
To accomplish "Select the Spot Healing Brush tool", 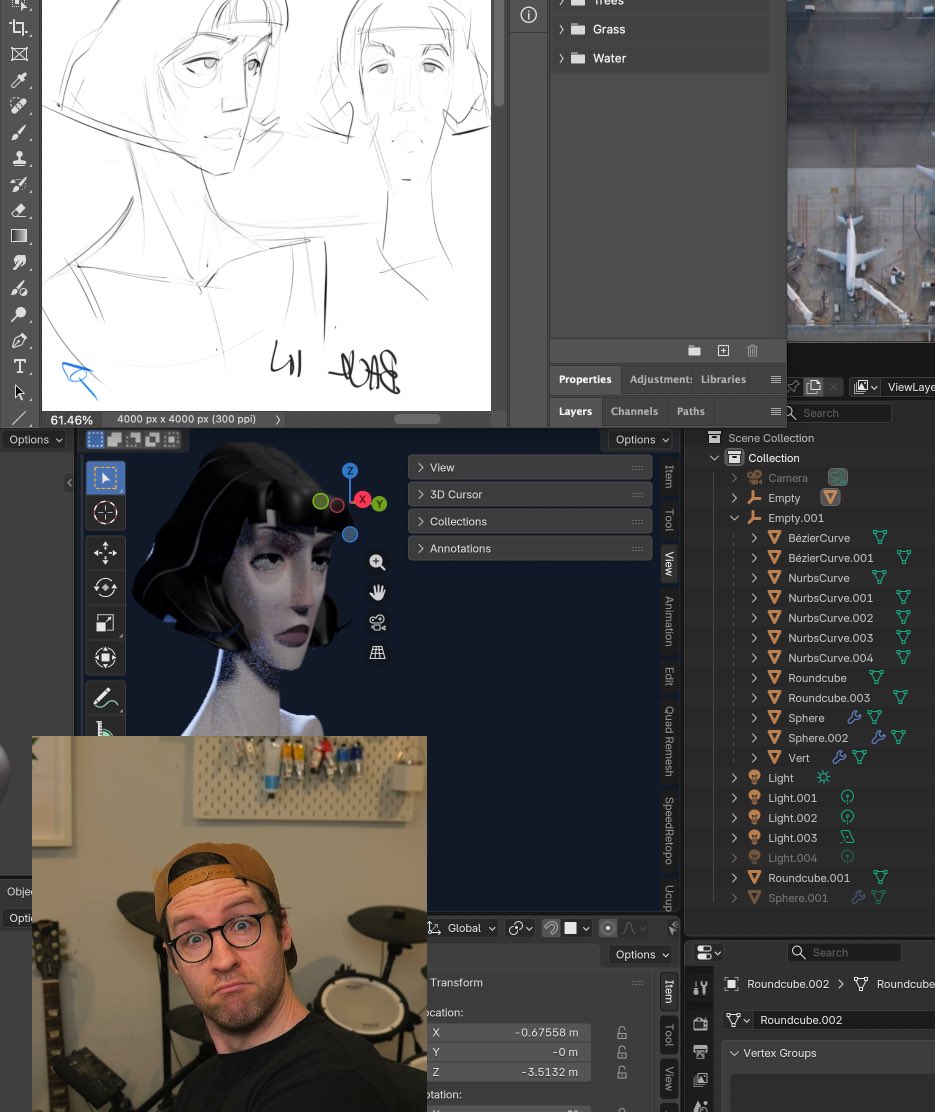I will pos(19,106).
